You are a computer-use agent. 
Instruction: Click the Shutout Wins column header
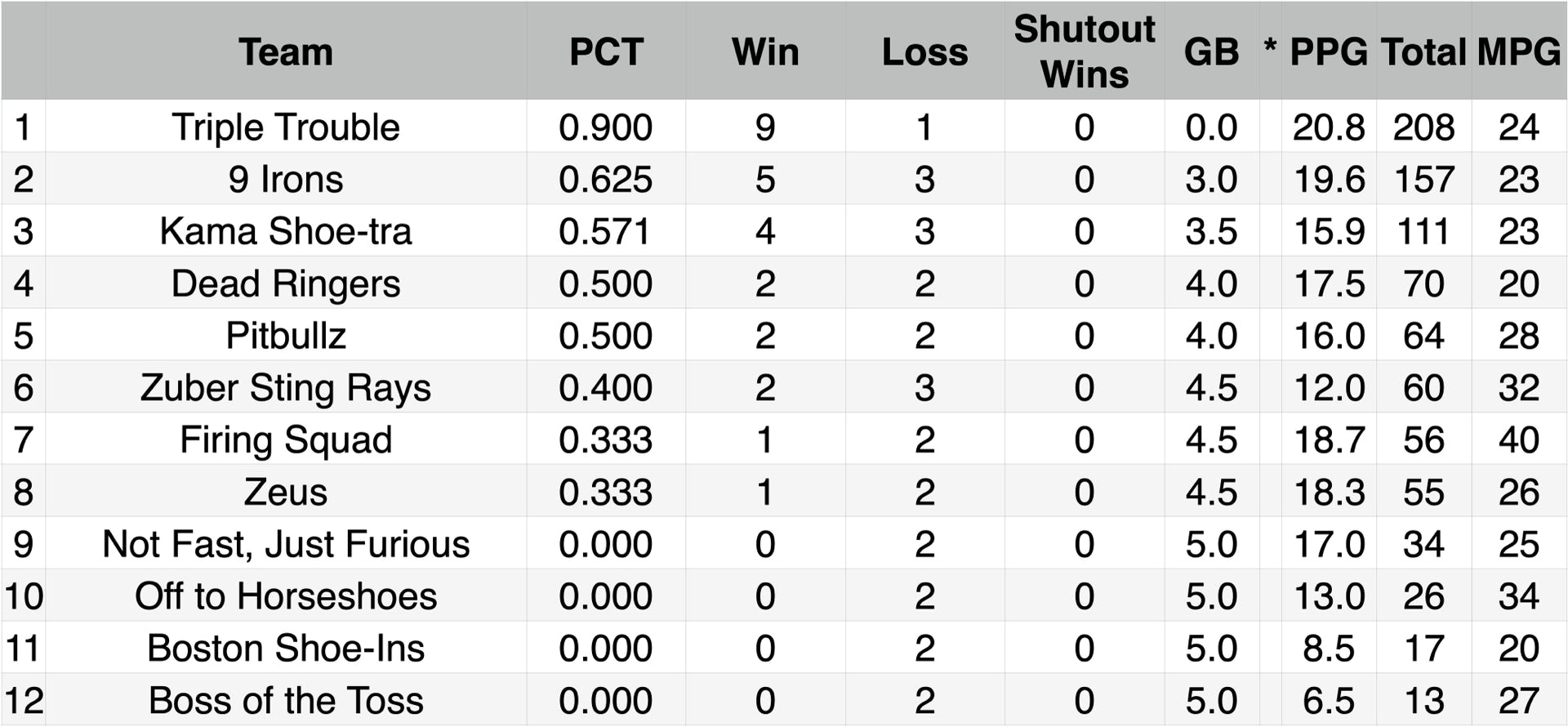pyautogui.click(x=1084, y=51)
